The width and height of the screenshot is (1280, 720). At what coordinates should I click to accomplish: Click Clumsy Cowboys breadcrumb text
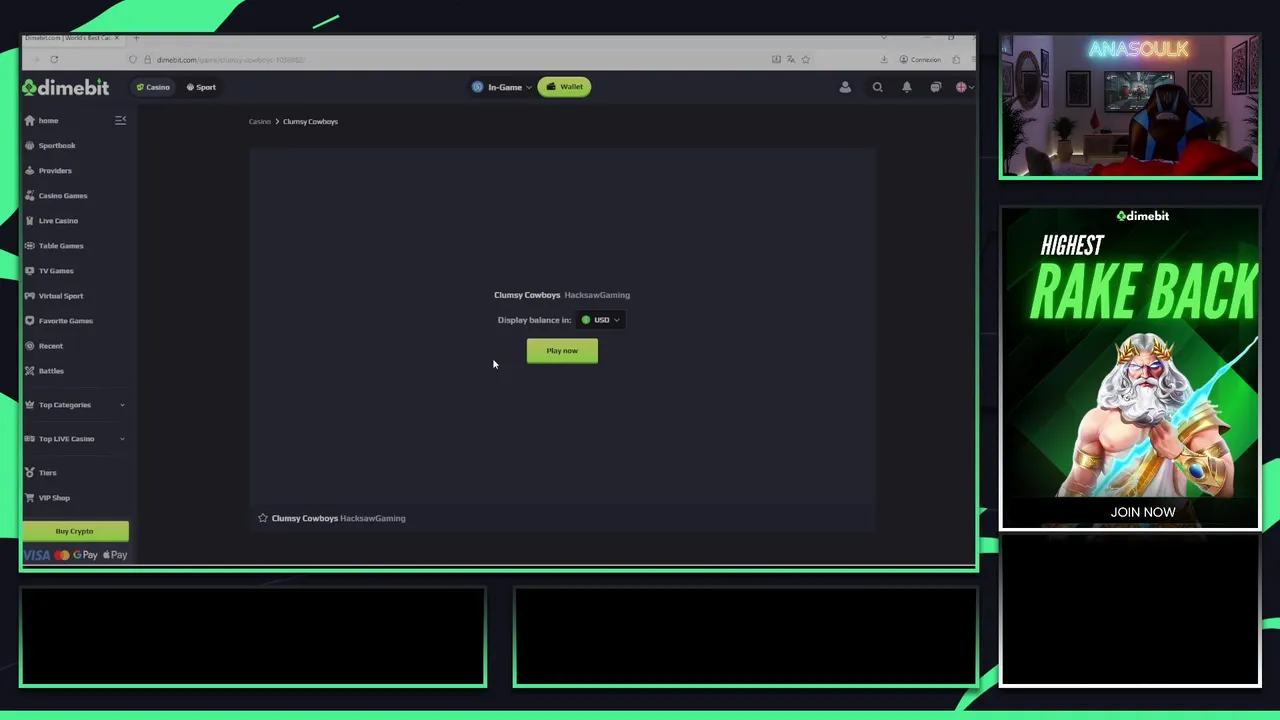click(x=310, y=122)
